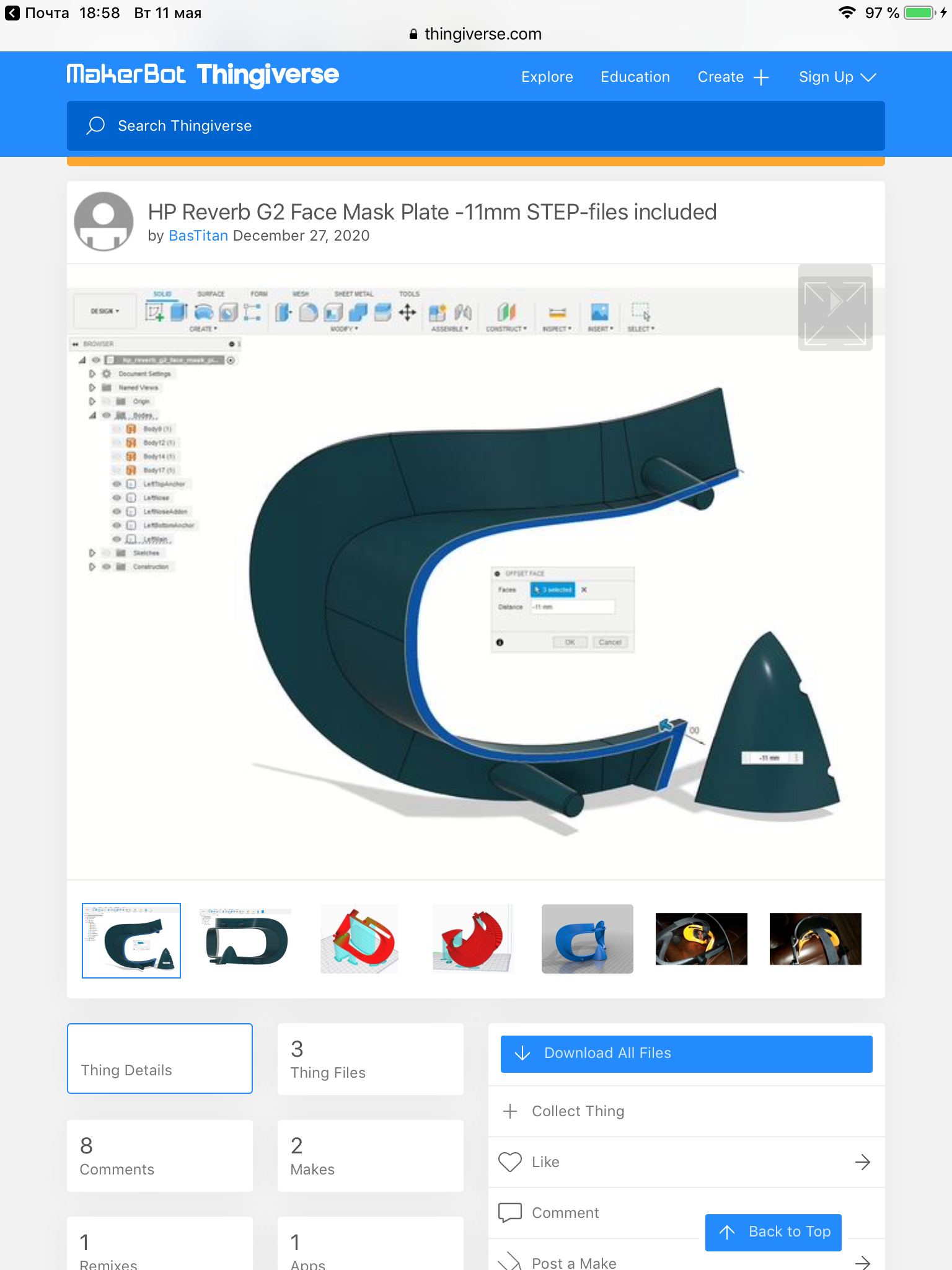Screen dimensions: 952x1270
Task: Focus the Search Thingiverse field
Action: [476, 126]
